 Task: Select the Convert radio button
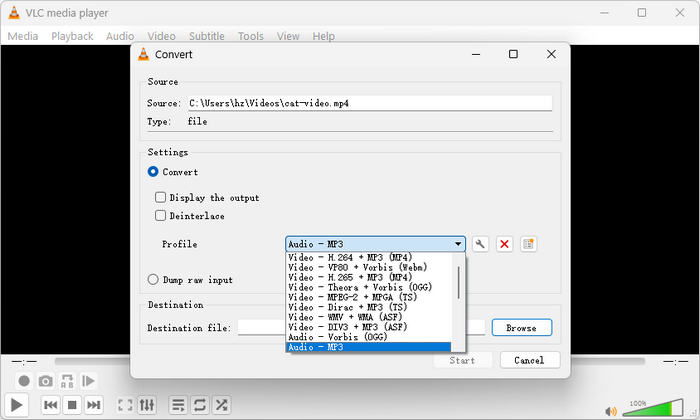click(x=153, y=172)
